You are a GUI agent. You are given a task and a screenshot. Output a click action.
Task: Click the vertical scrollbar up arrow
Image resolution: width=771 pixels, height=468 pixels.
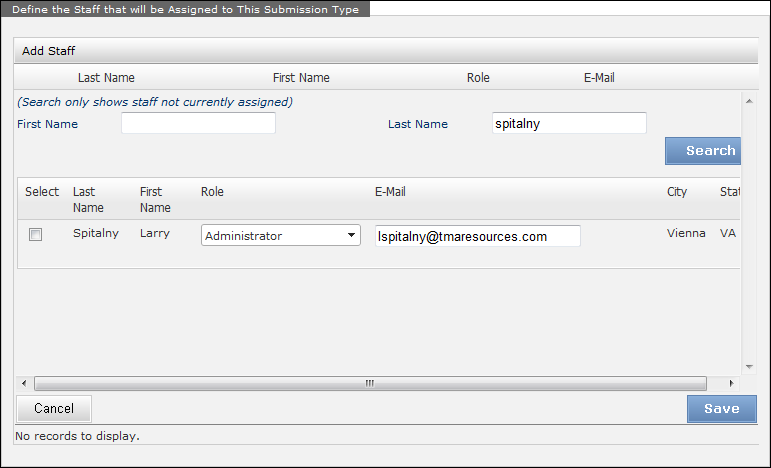click(x=748, y=98)
